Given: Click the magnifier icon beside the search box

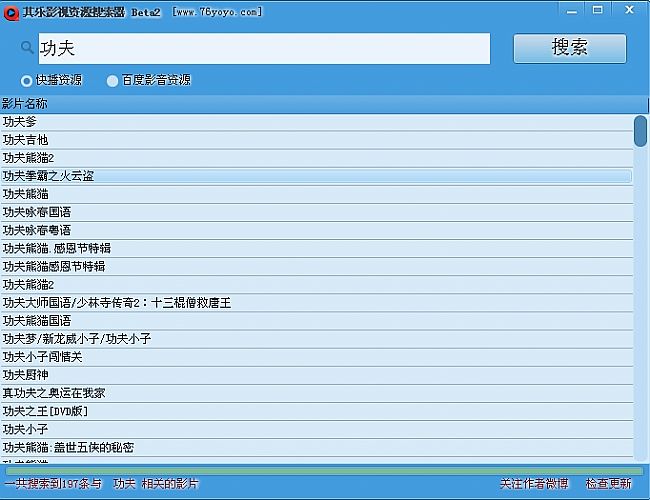Looking at the screenshot, I should [x=27, y=47].
